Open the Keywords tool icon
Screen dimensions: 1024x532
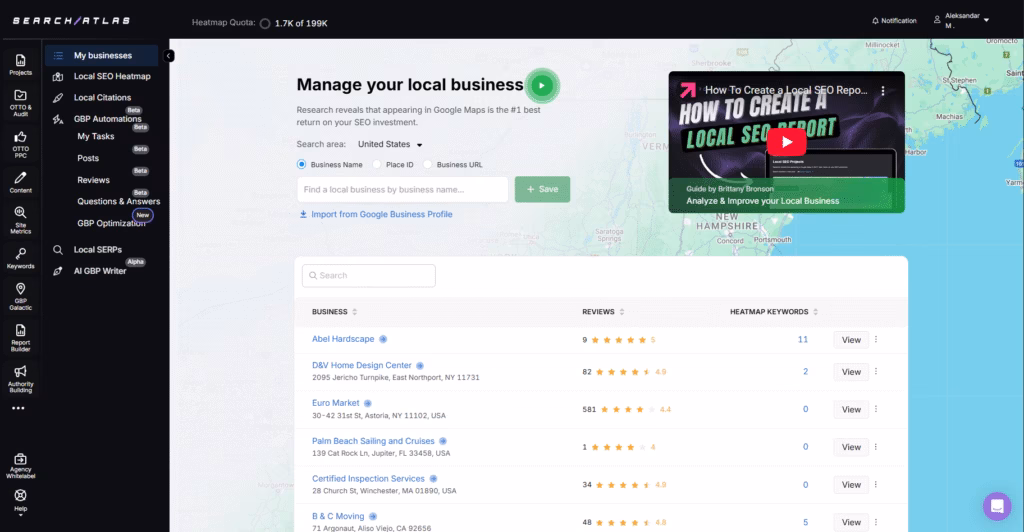coord(20,257)
